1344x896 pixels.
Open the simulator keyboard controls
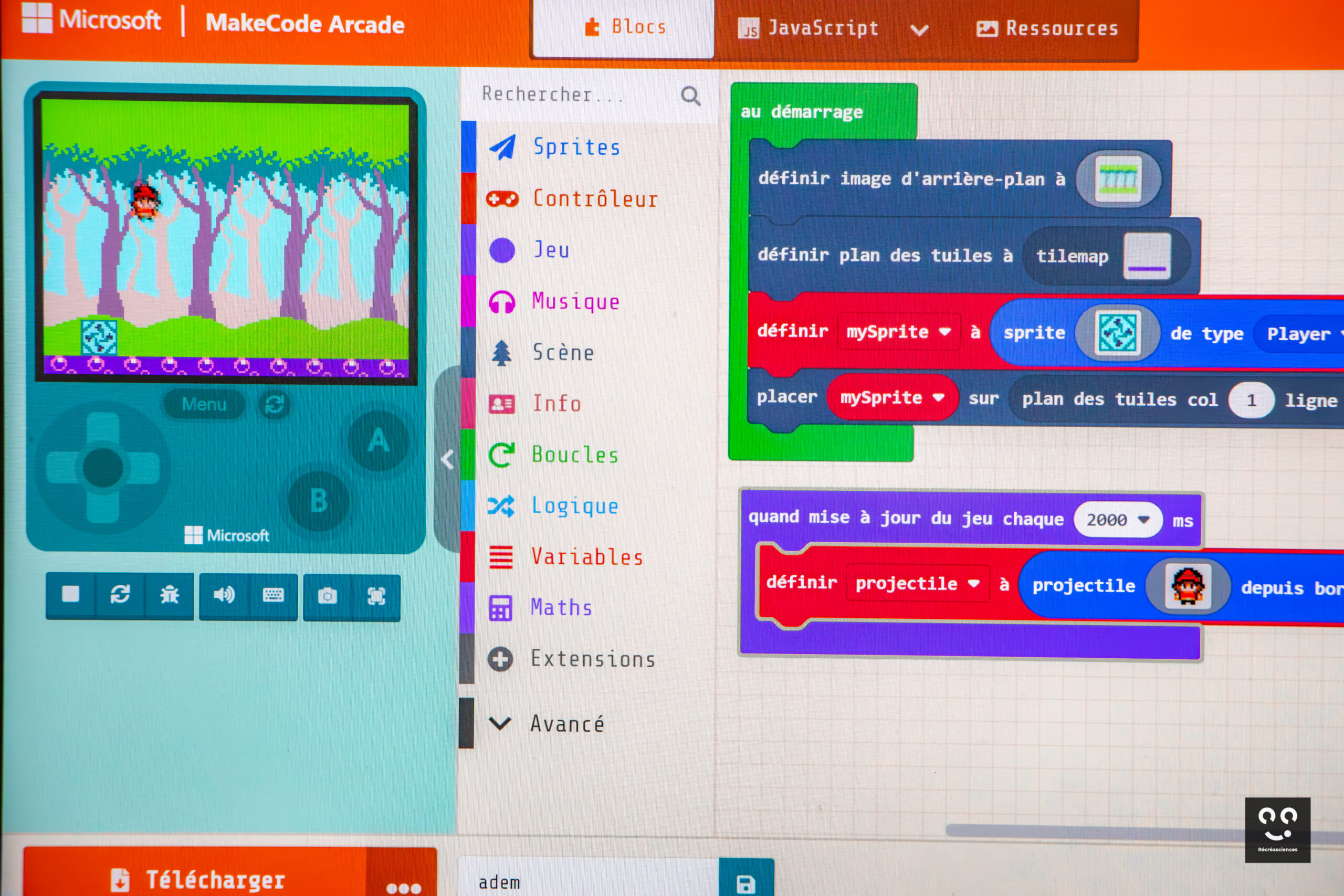(x=273, y=596)
